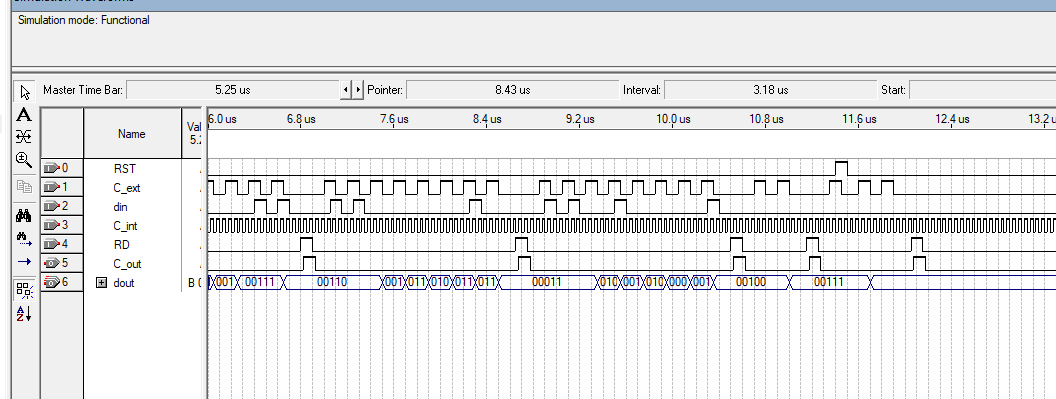Click the RST pulse near 11.4 us
This screenshot has width=1056, height=399.
click(x=841, y=168)
